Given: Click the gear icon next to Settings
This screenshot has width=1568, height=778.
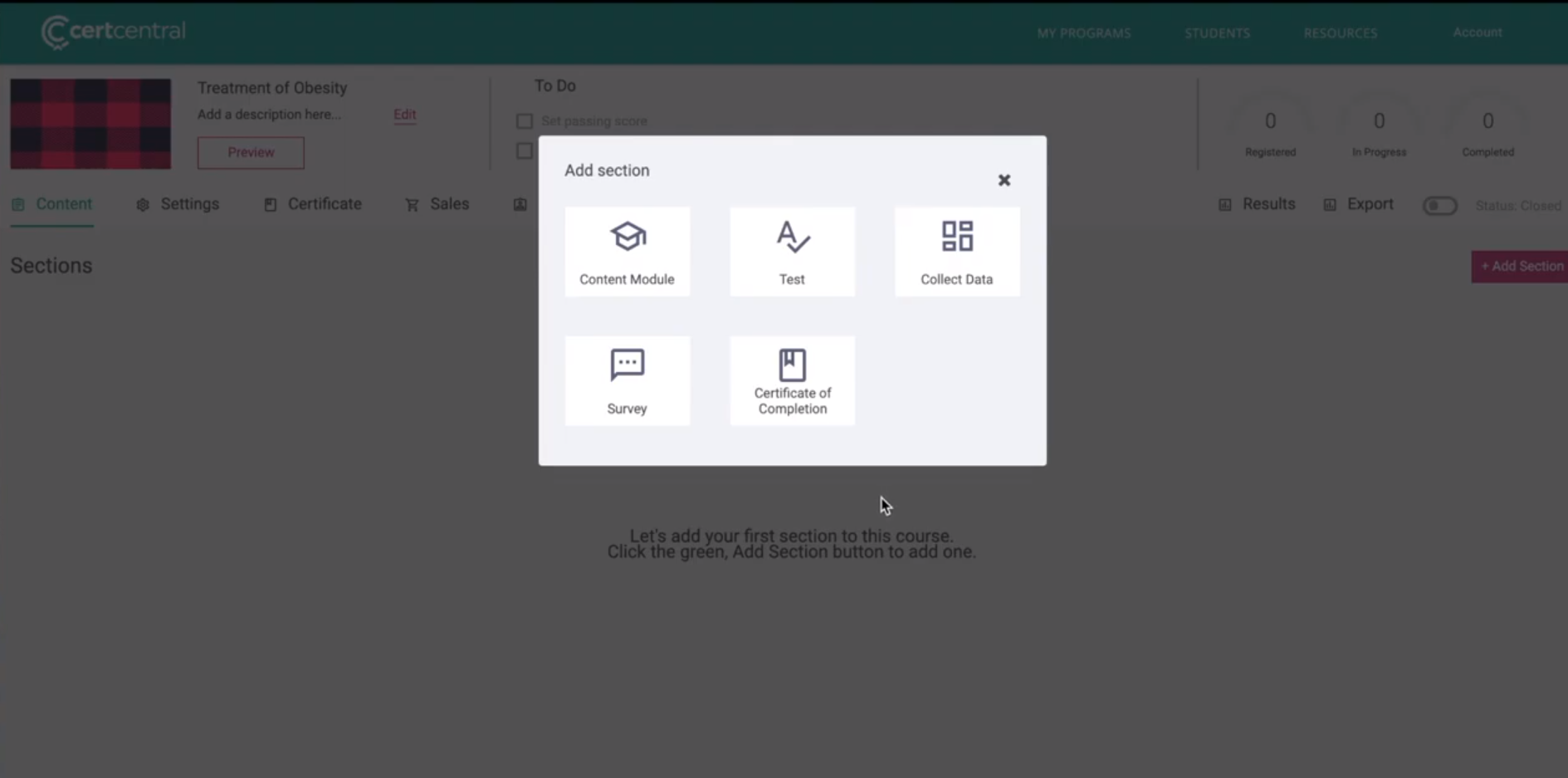Looking at the screenshot, I should point(141,204).
